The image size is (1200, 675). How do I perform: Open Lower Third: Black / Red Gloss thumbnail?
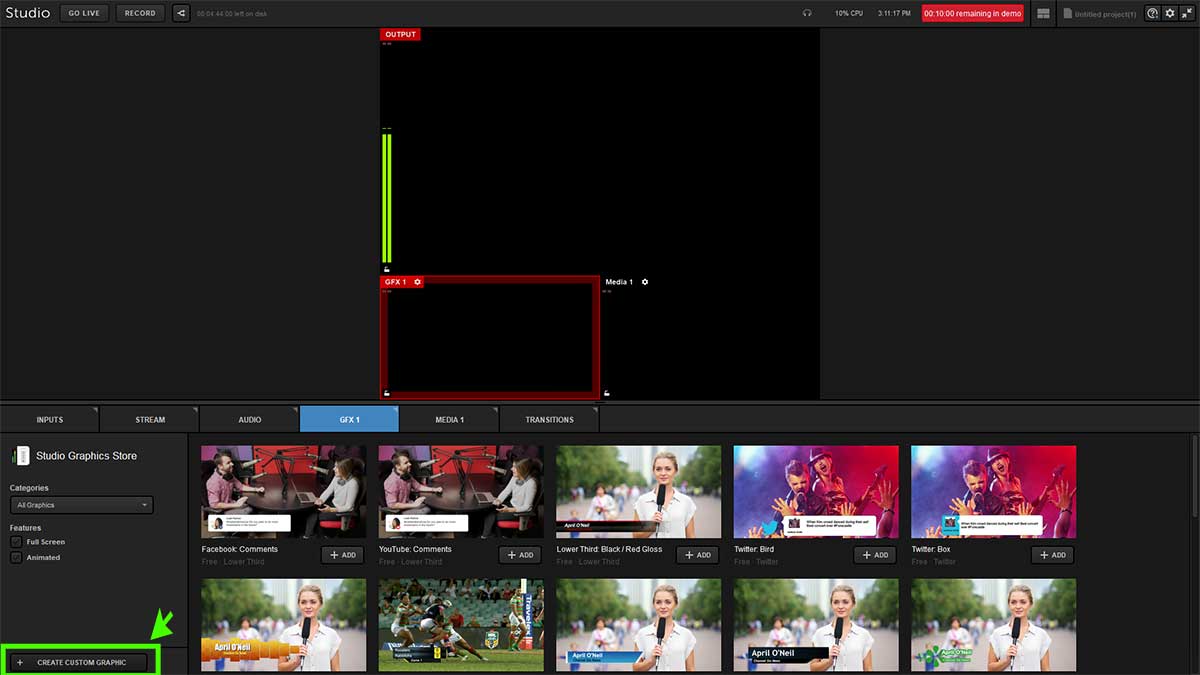point(639,492)
